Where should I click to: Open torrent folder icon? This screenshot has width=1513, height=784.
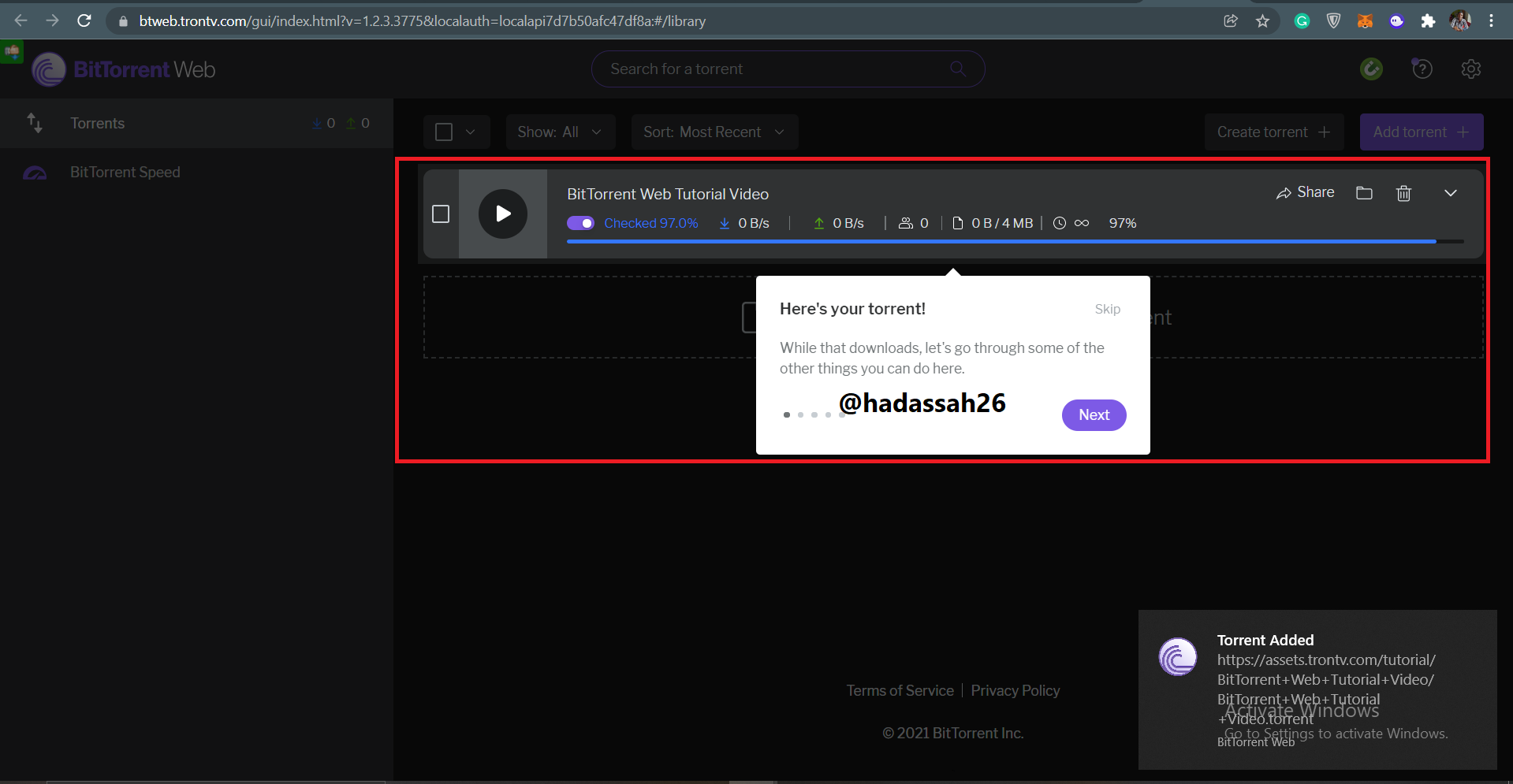point(1364,193)
